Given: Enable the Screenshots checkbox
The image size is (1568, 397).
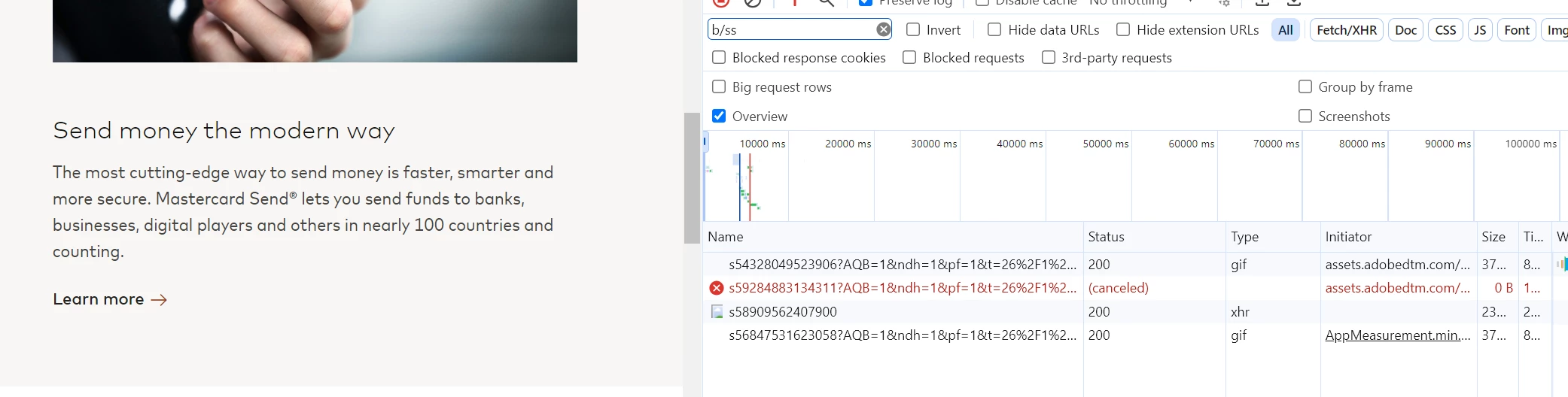Looking at the screenshot, I should point(1305,116).
